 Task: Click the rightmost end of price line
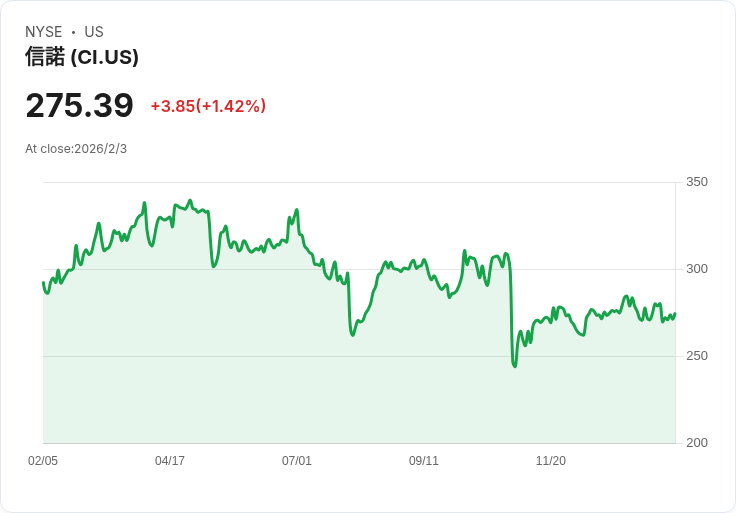pos(675,314)
